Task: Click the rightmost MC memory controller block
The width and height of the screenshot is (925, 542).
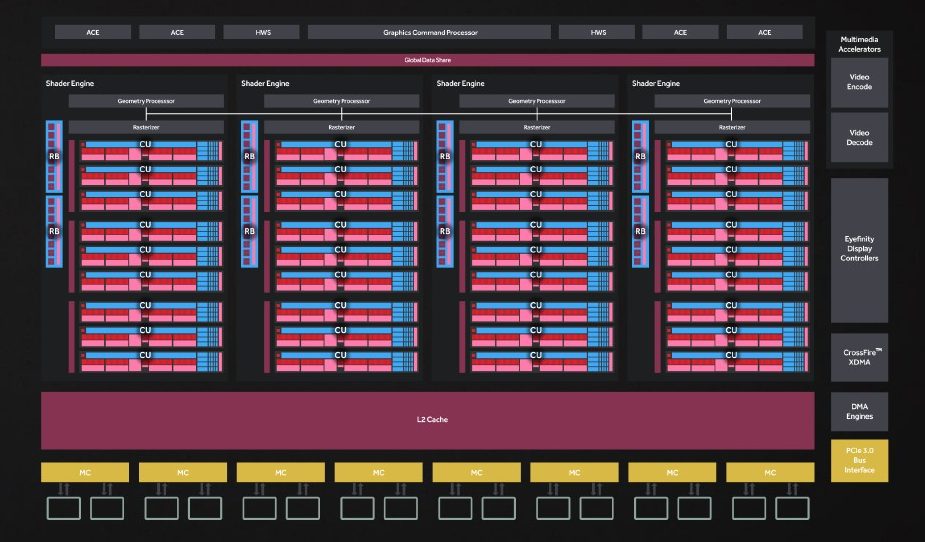Action: 769,472
